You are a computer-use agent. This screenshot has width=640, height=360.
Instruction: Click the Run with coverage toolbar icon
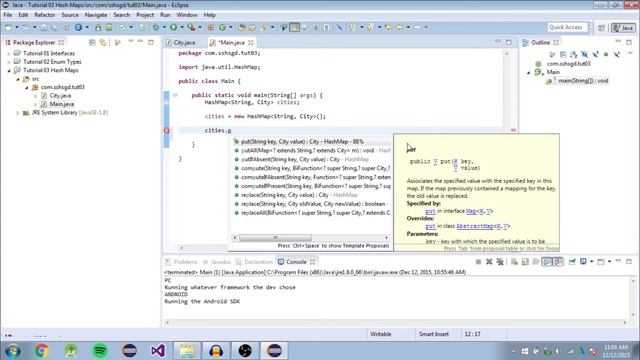point(191,27)
